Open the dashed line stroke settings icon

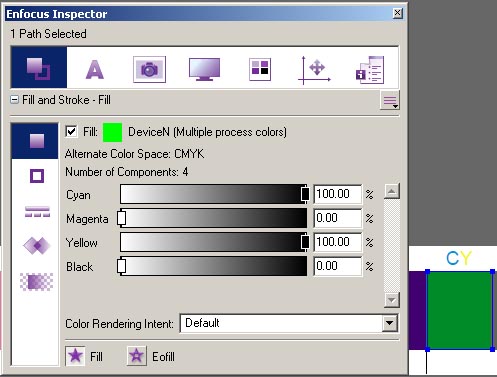(37, 212)
